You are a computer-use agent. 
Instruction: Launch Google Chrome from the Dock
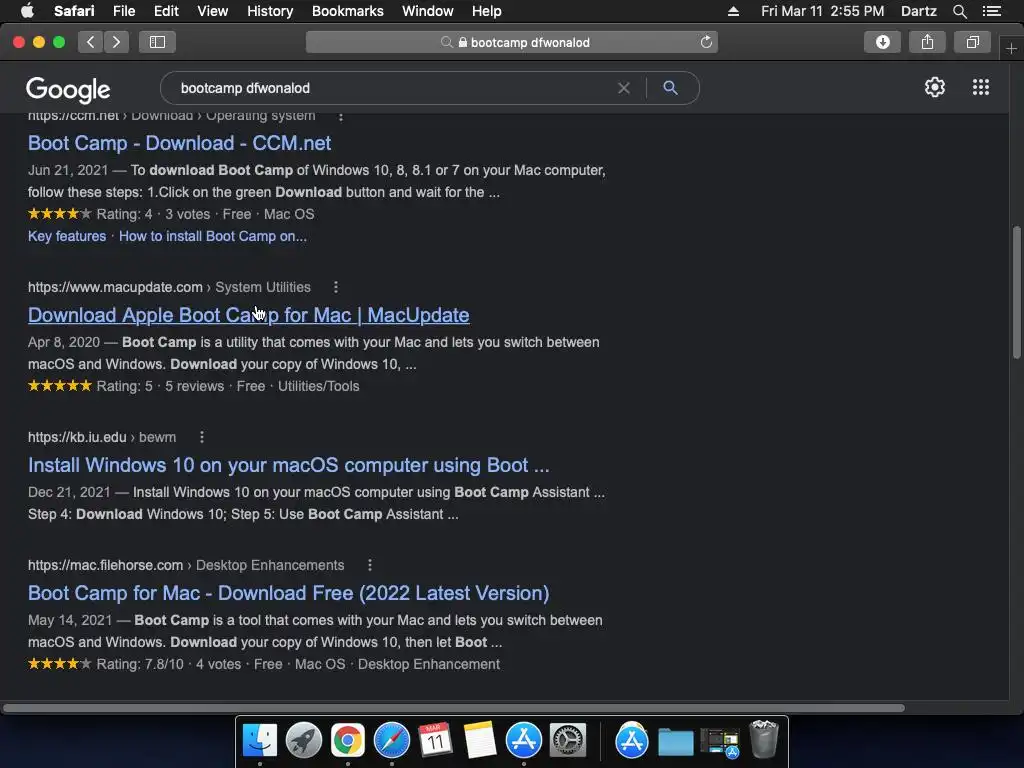(x=347, y=741)
